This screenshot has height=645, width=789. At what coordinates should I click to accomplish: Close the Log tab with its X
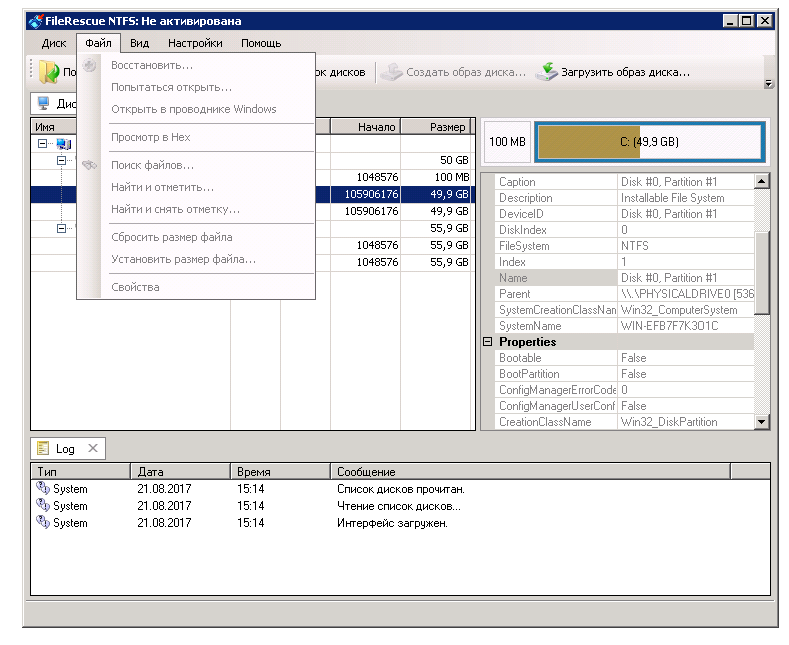(92, 449)
